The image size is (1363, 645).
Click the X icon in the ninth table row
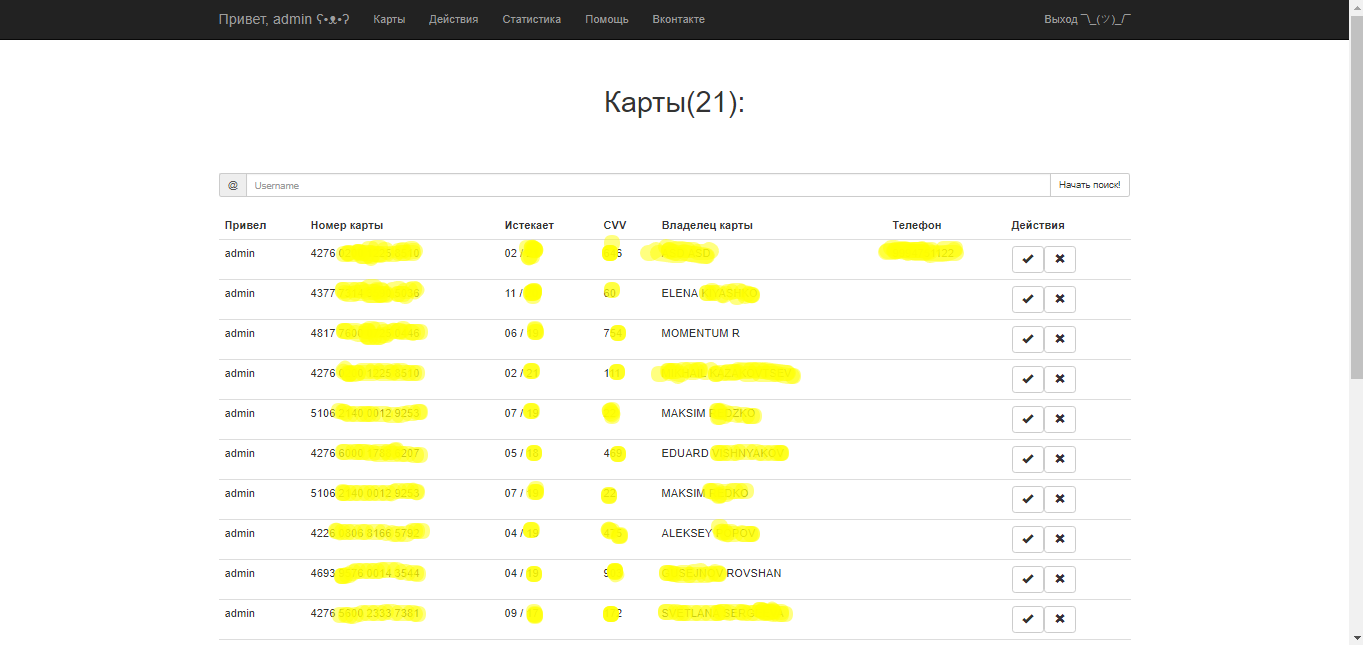click(x=1060, y=580)
